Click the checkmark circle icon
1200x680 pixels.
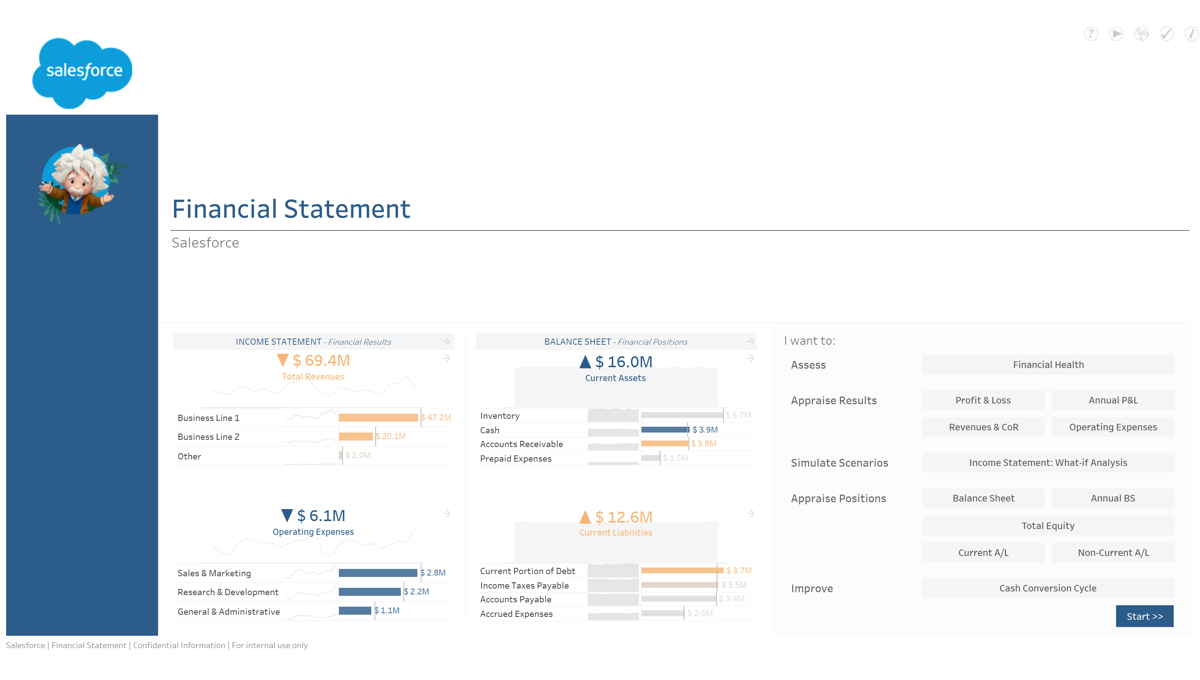(x=1166, y=34)
